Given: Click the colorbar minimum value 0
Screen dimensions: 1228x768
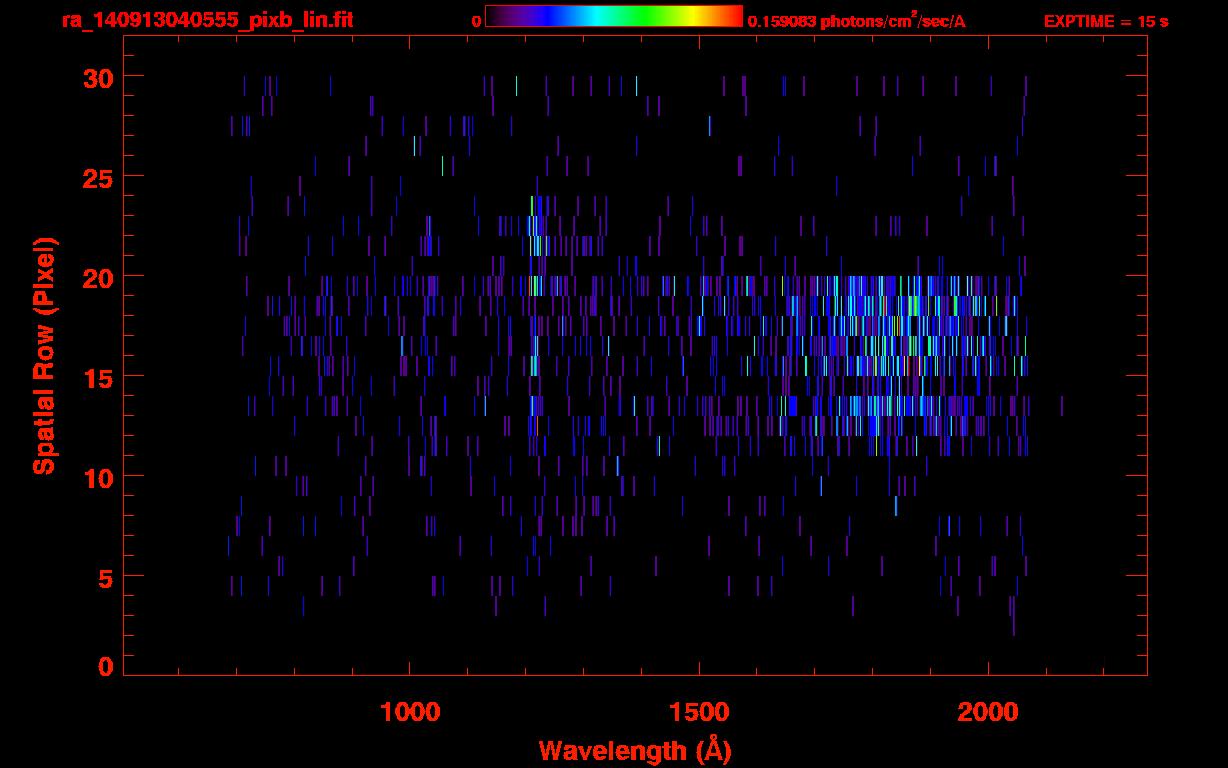Looking at the screenshot, I should tap(476, 21).
